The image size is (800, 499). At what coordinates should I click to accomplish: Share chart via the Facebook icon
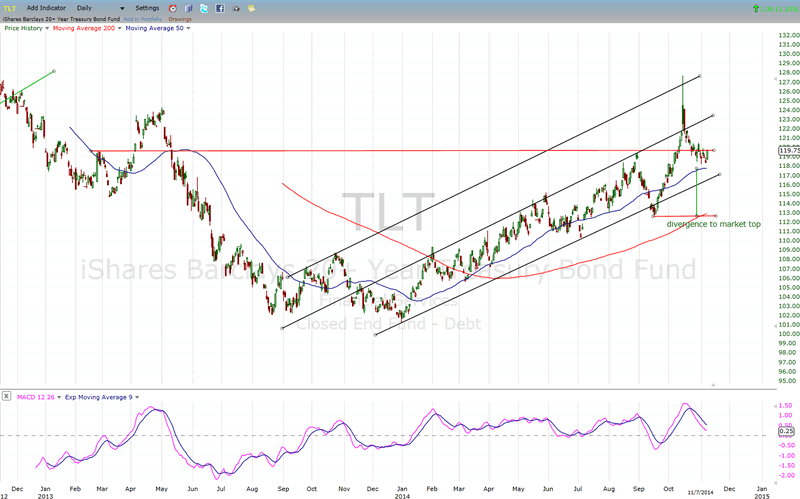pyautogui.click(x=220, y=9)
